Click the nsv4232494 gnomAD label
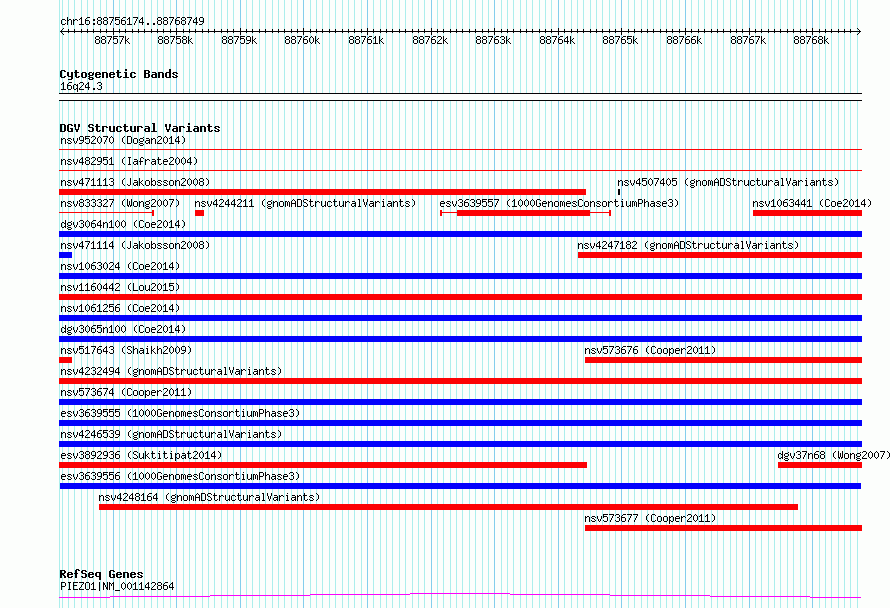This screenshot has height=608, width=890. (x=171, y=371)
